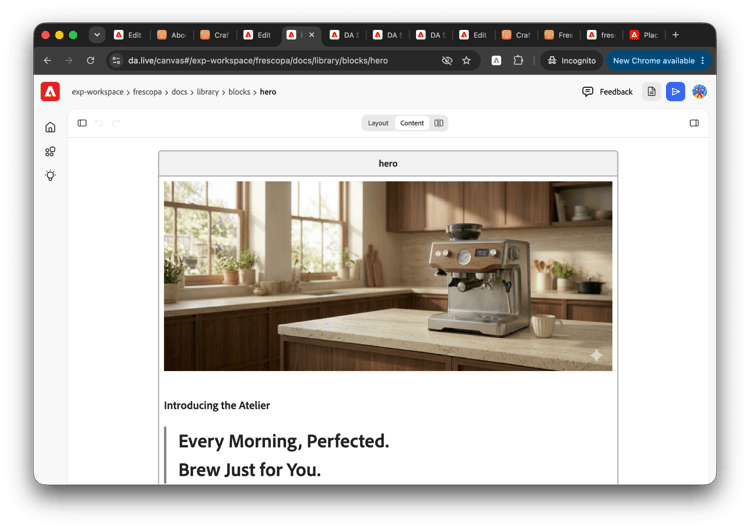Switch to the first DA S browser tab

pos(344,35)
